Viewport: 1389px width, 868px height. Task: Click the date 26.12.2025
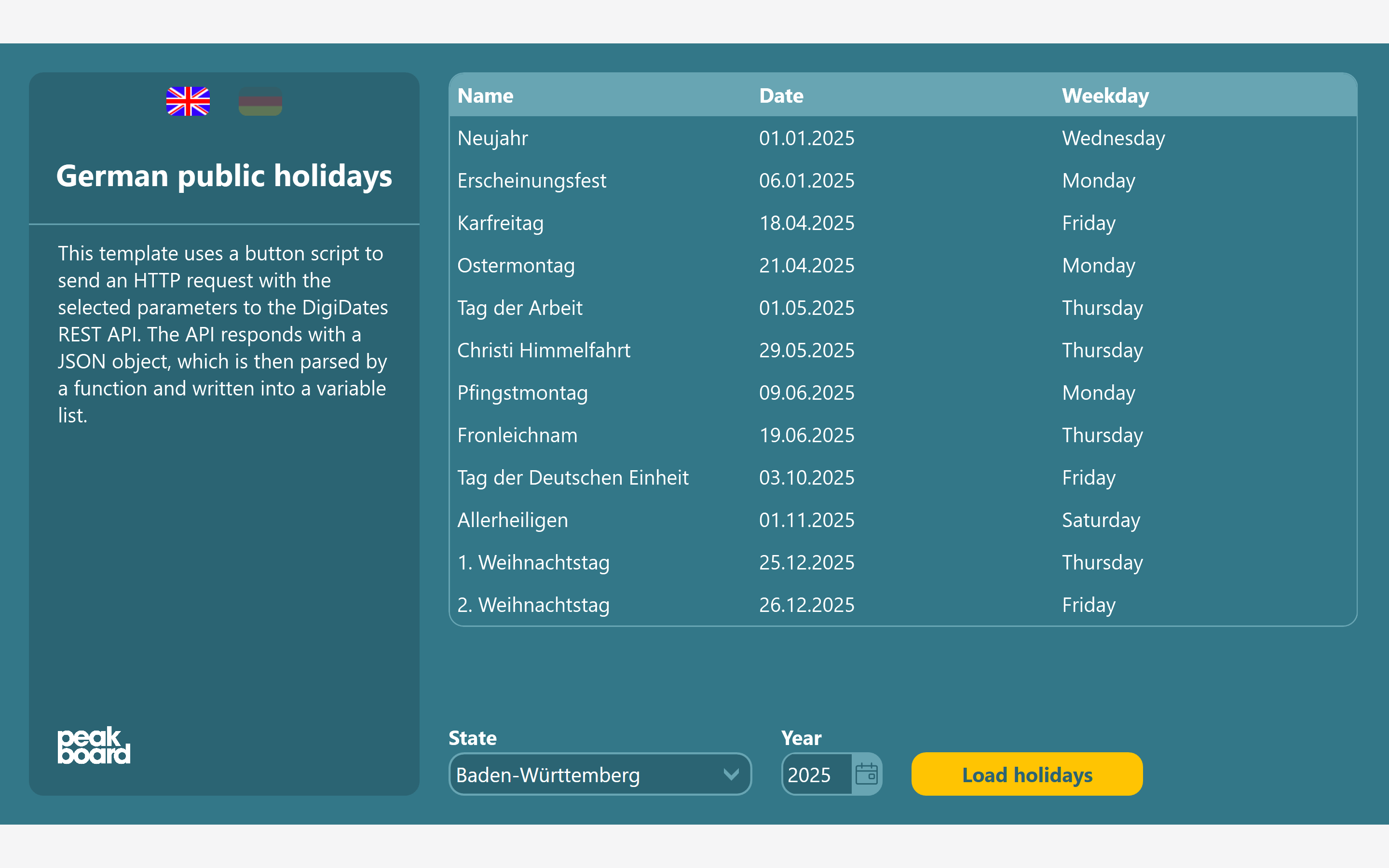(806, 605)
